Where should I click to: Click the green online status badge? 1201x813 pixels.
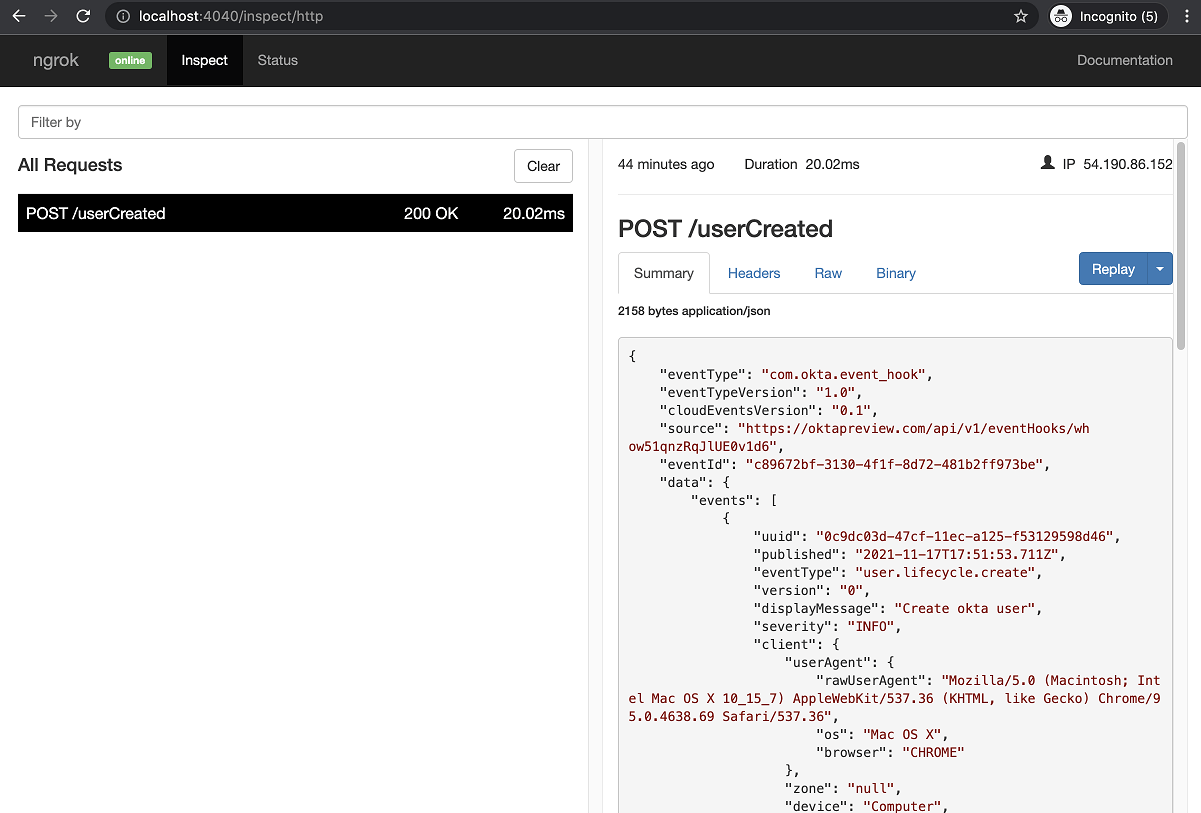point(130,60)
